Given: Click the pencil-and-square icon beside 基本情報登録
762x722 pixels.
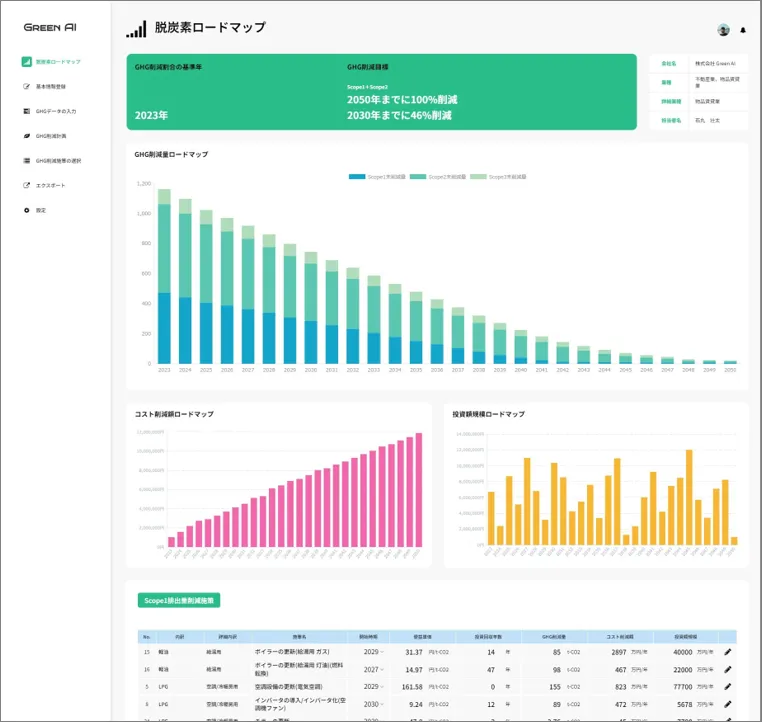Looking at the screenshot, I should 27,86.
